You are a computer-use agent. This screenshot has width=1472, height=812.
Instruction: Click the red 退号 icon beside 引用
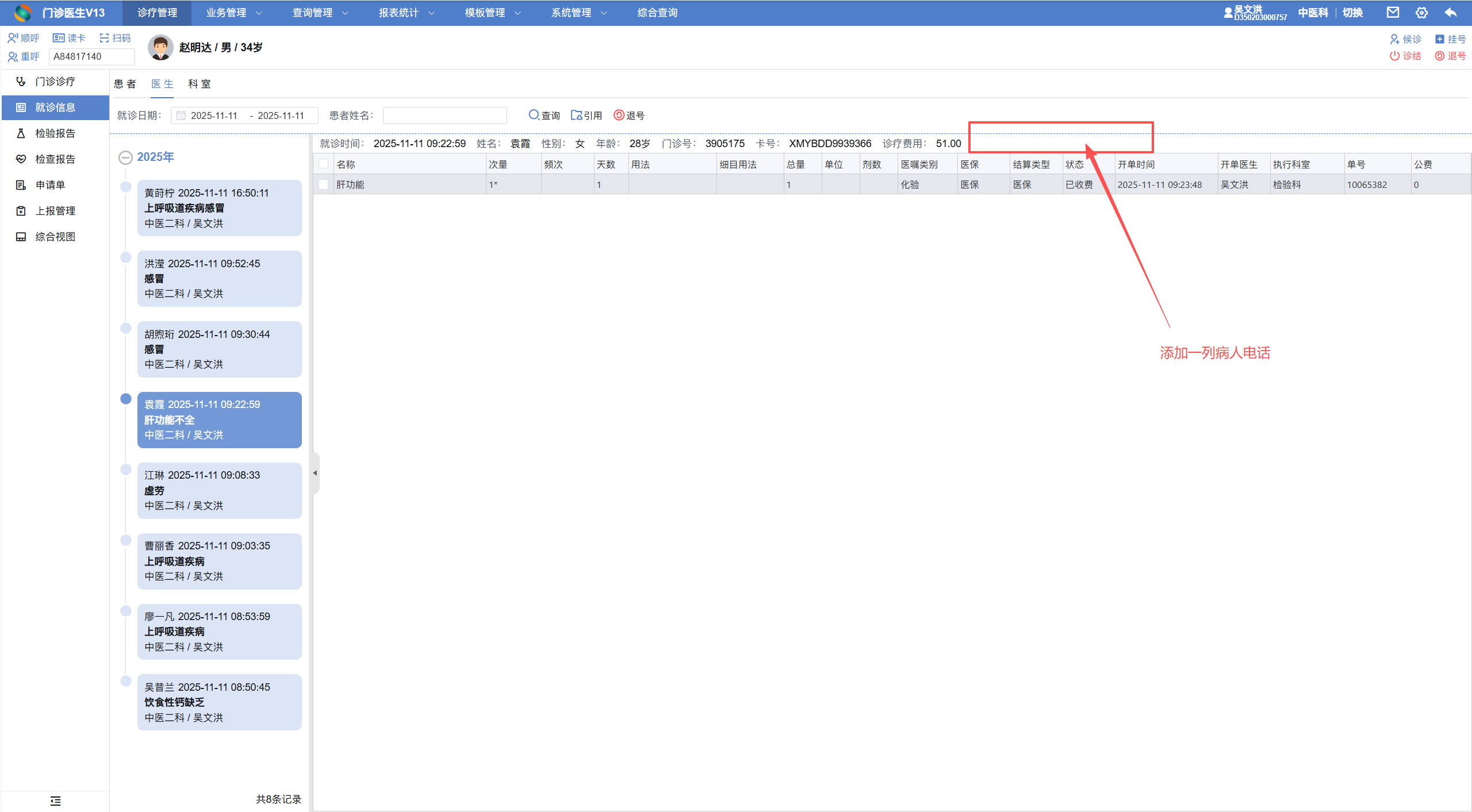619,115
